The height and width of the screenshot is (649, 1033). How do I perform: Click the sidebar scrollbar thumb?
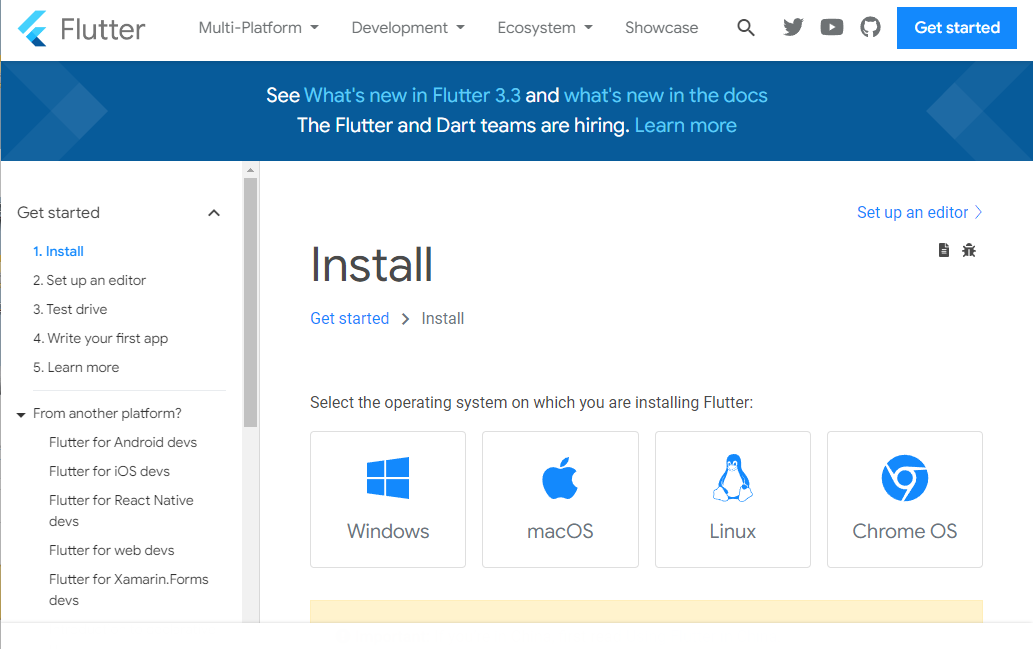click(250, 302)
